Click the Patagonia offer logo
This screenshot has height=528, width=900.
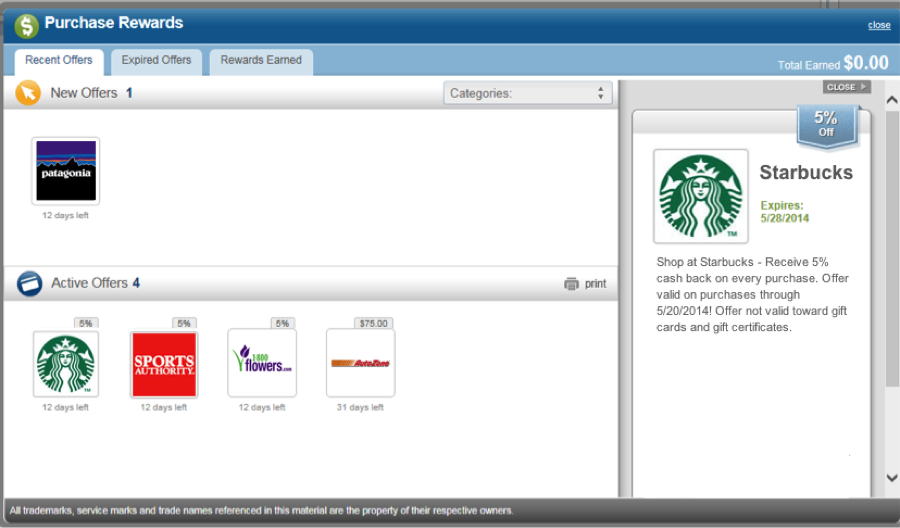click(66, 171)
